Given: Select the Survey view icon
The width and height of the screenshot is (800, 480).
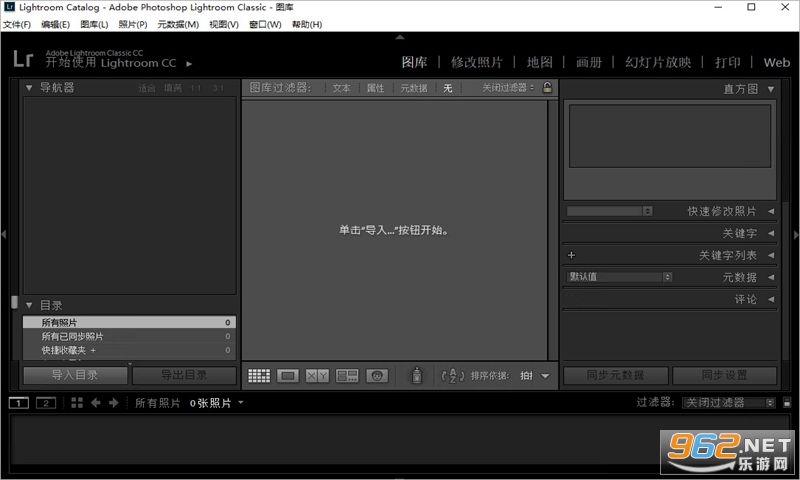Looking at the screenshot, I should 347,376.
